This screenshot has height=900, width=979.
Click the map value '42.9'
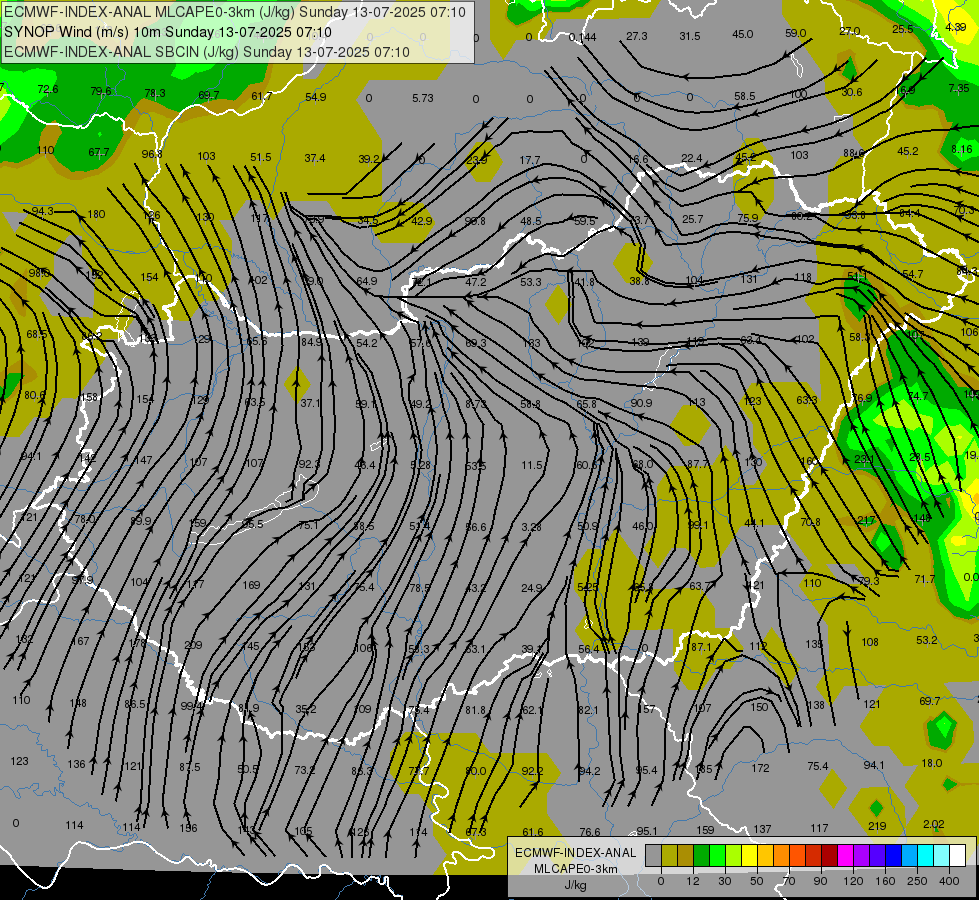[x=421, y=220]
